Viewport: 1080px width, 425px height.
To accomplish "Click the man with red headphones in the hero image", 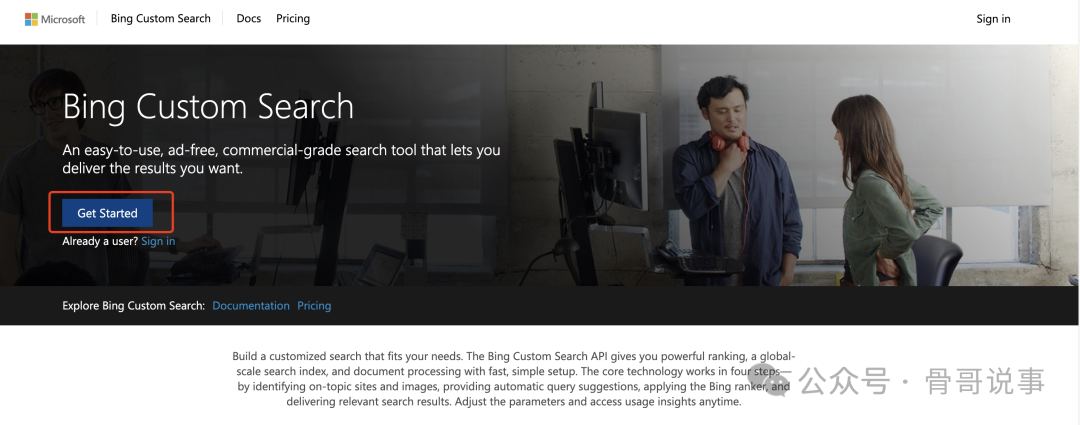I will [735, 179].
